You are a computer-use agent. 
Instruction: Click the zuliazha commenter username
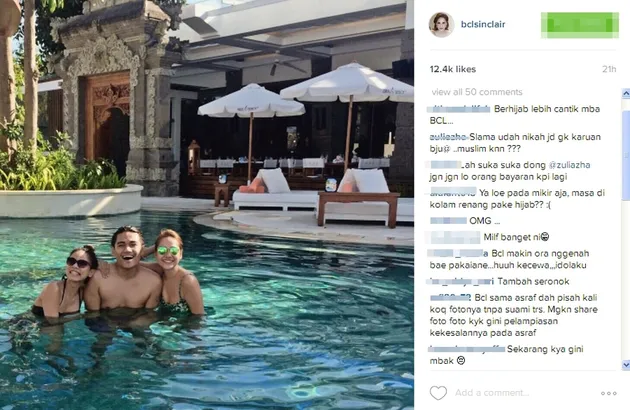point(448,137)
